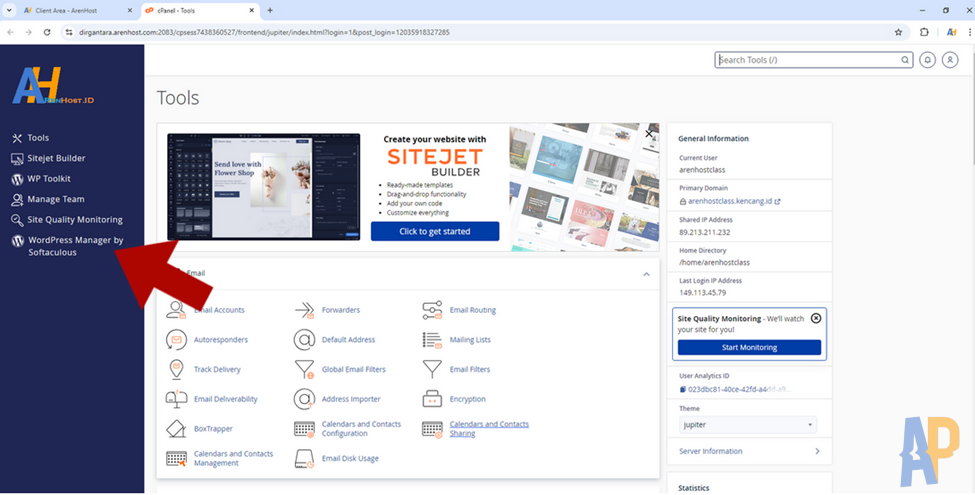Collapse the Email section chevron
The width and height of the screenshot is (975, 495).
click(646, 274)
